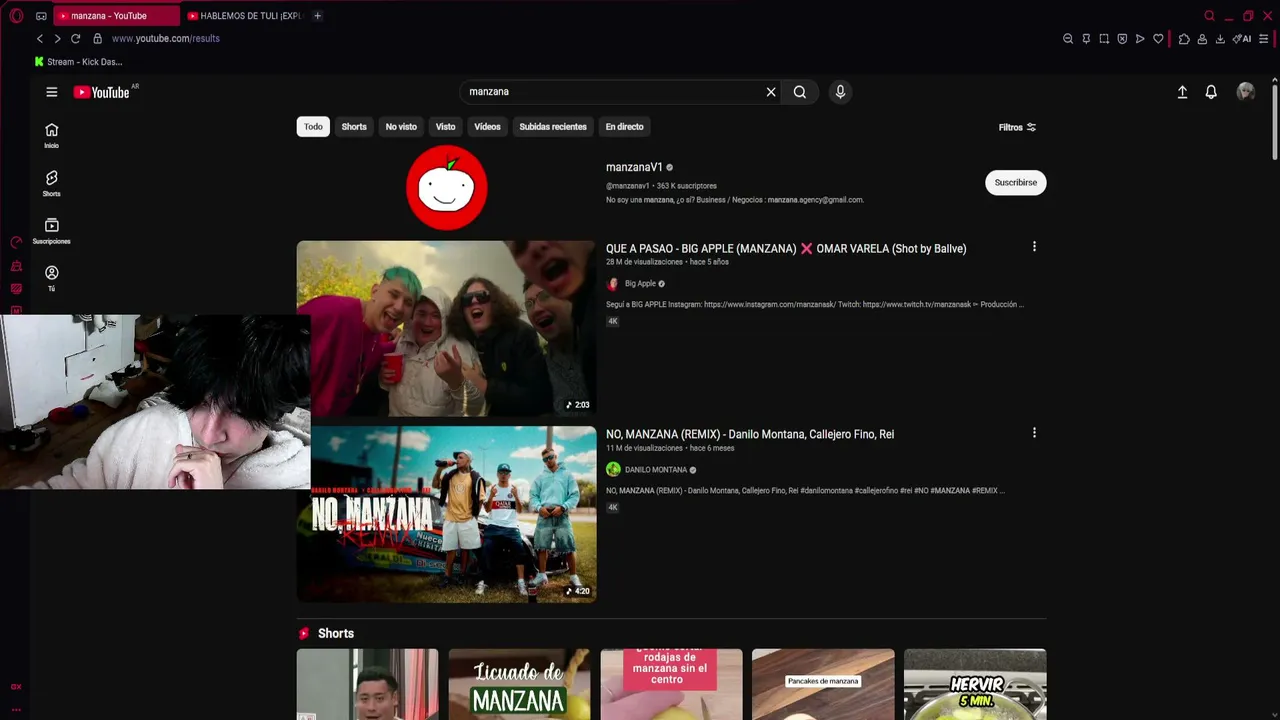Open the more options menu for NO, MANZANA video
This screenshot has width=1280, height=720.
point(1034,433)
